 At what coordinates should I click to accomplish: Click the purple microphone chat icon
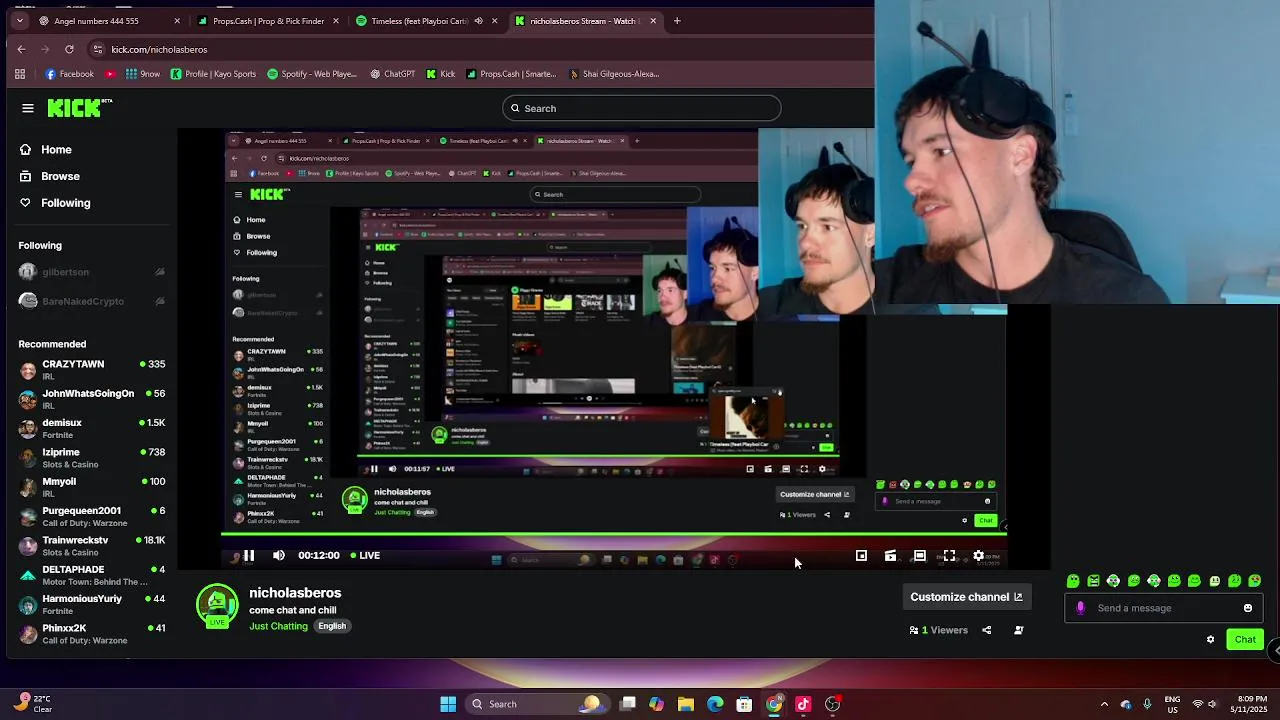point(1080,608)
